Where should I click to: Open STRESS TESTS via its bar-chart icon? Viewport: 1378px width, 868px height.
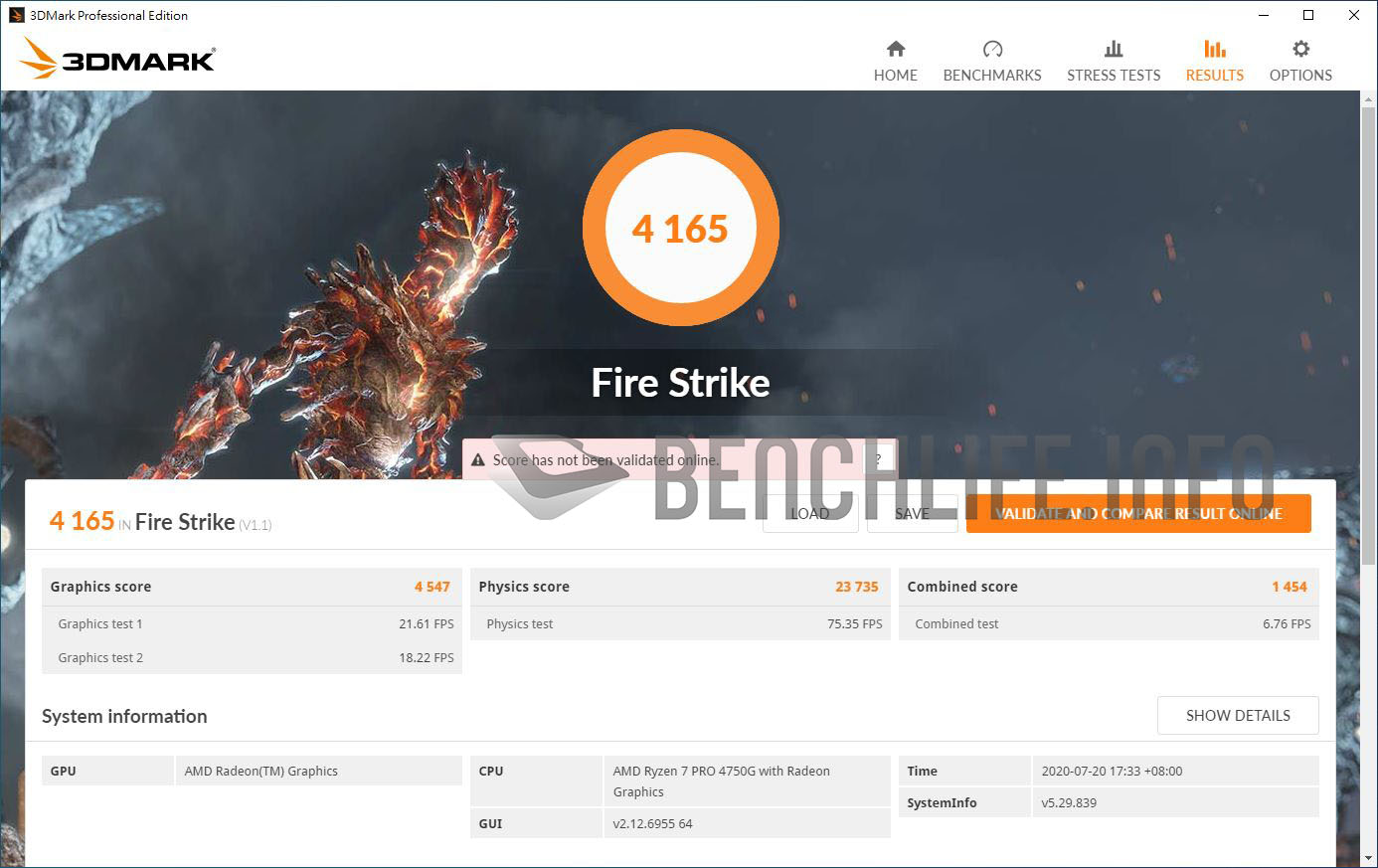click(1114, 48)
